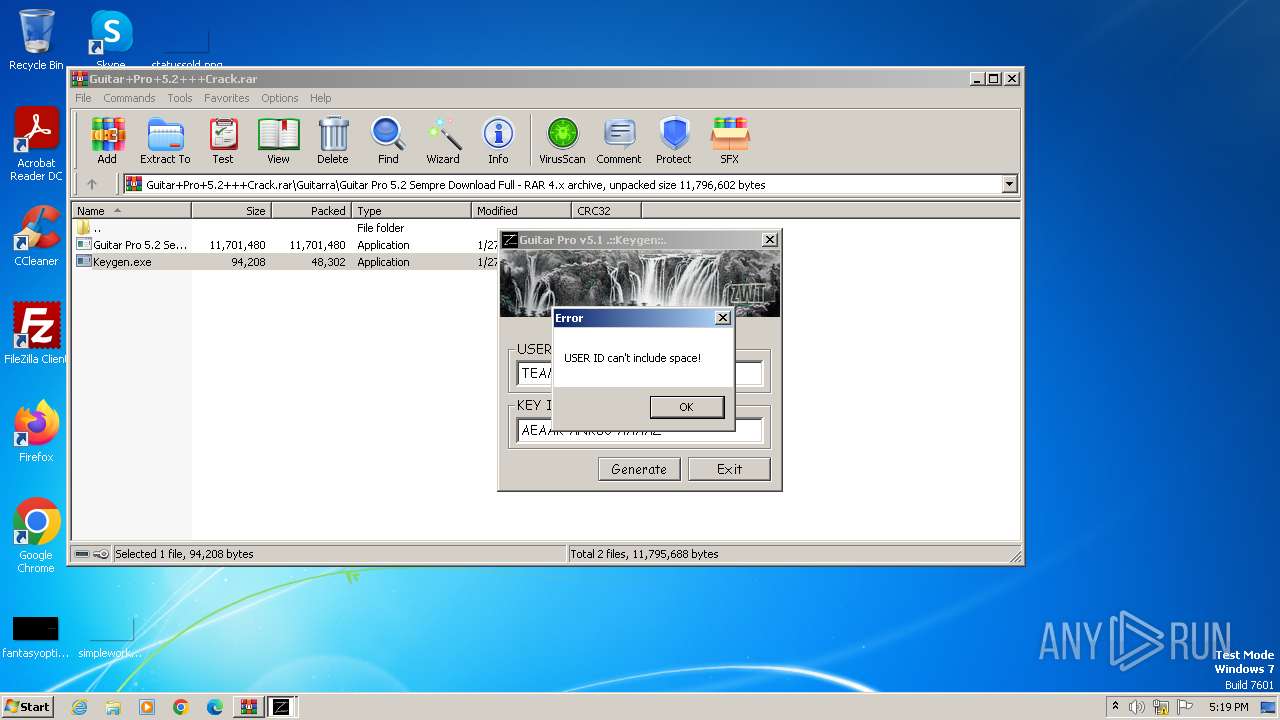Open CCleaner desktop shortcut

tap(36, 236)
